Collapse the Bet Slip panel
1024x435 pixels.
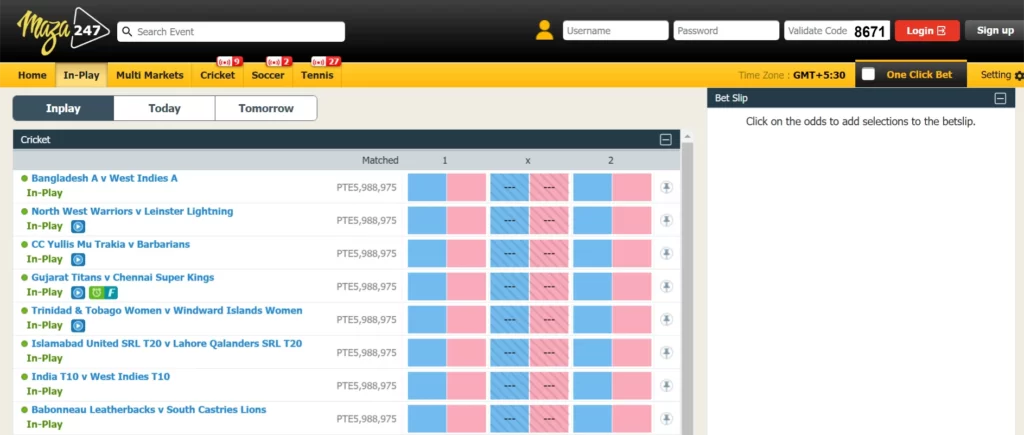(999, 98)
